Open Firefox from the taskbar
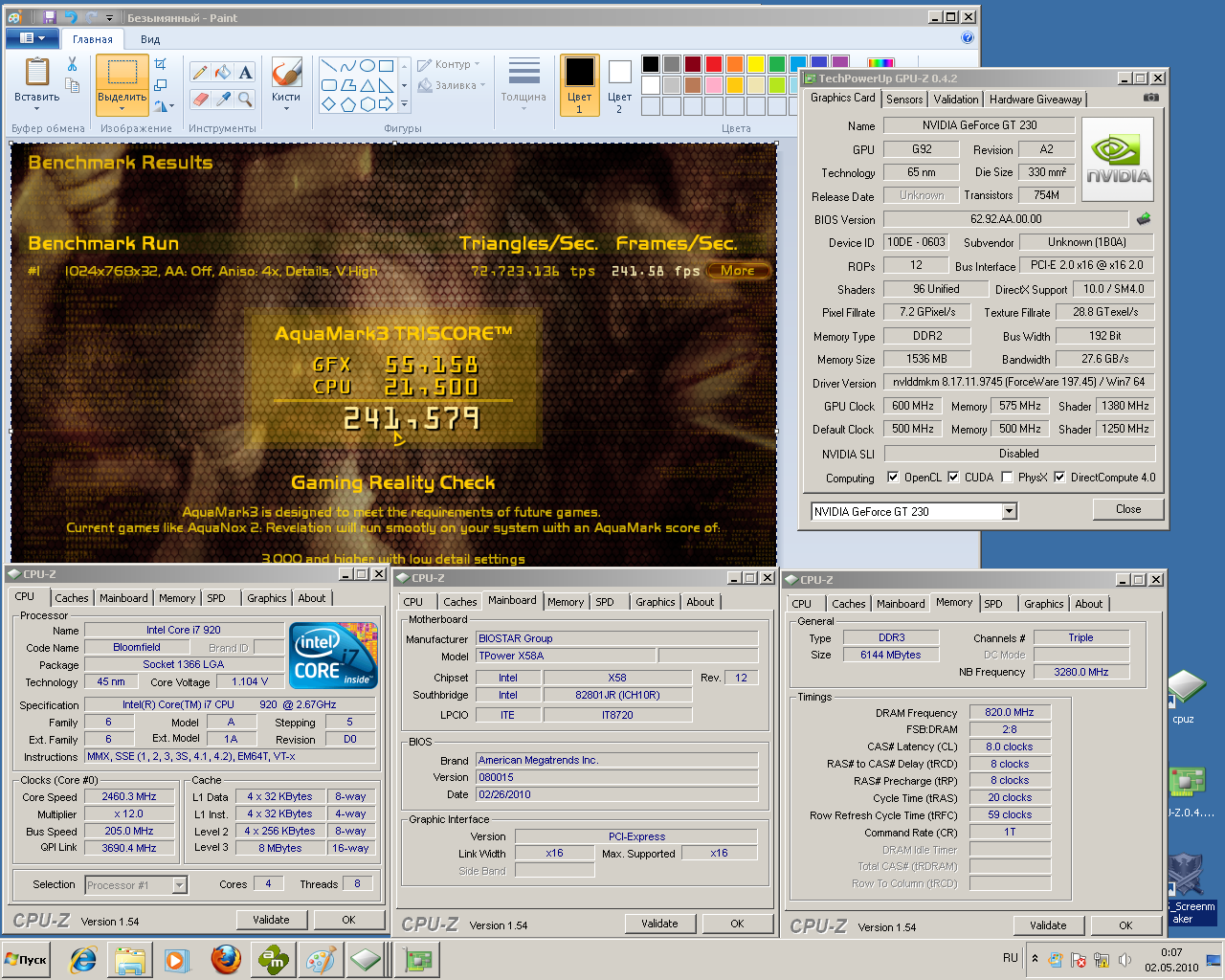The width and height of the screenshot is (1225, 980). [226, 959]
